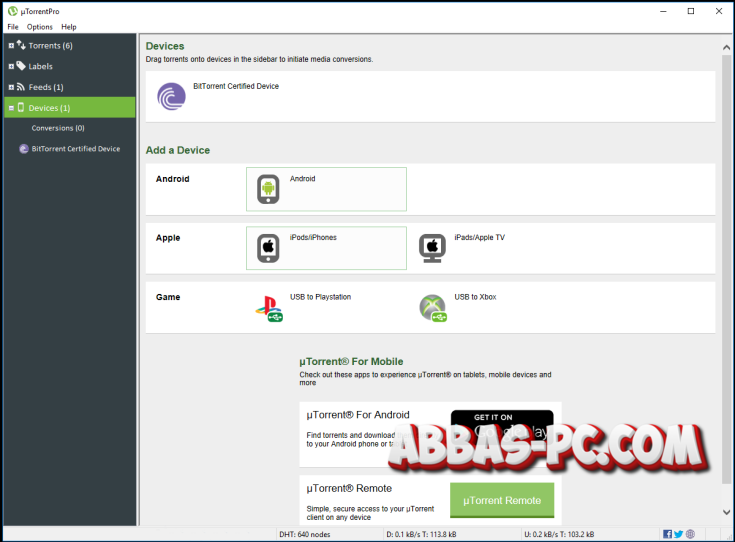735x542 pixels.
Task: Click the download speed status bar entry
Action: [x=421, y=534]
